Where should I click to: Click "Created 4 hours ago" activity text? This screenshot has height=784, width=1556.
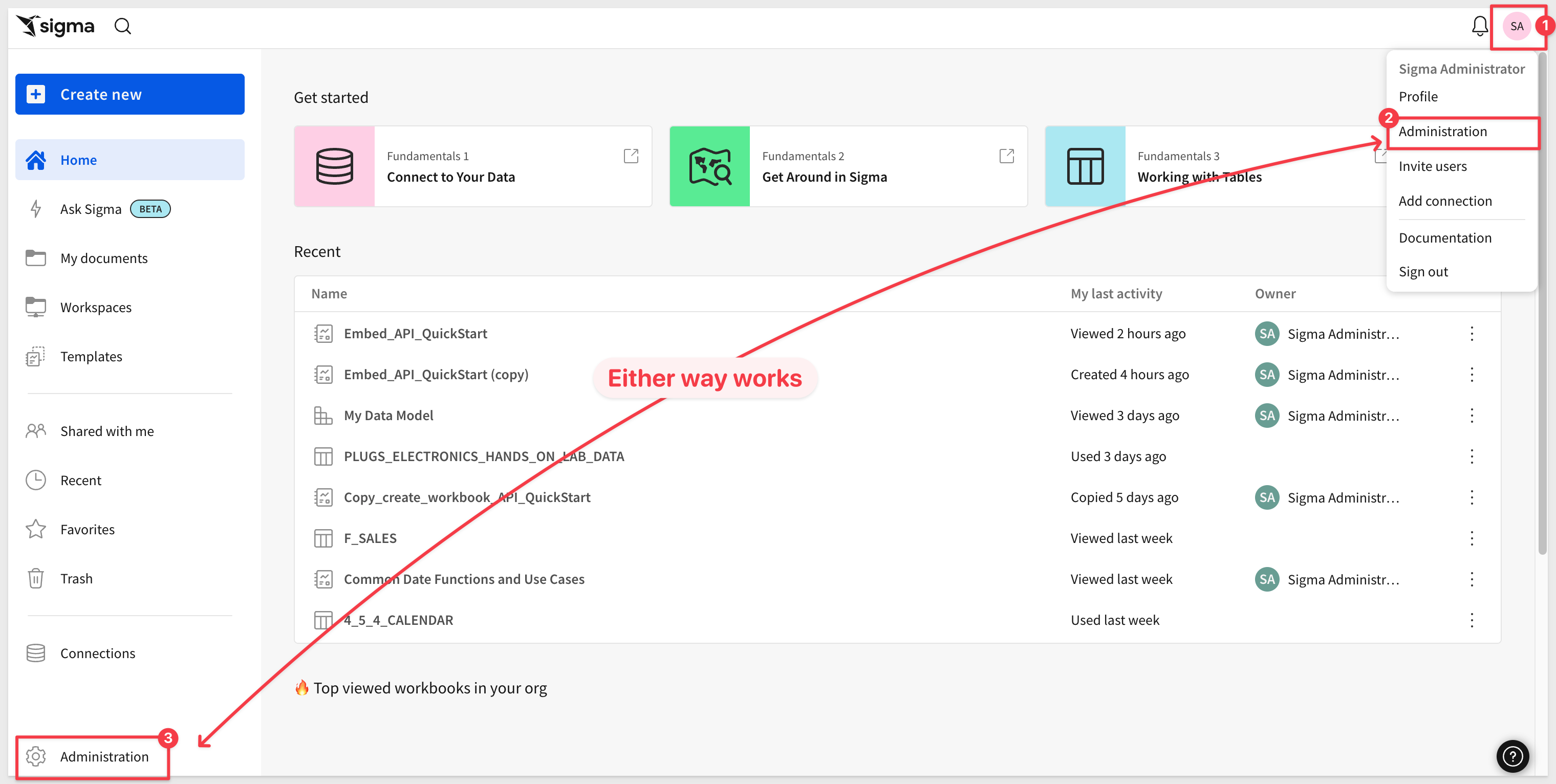(1130, 375)
